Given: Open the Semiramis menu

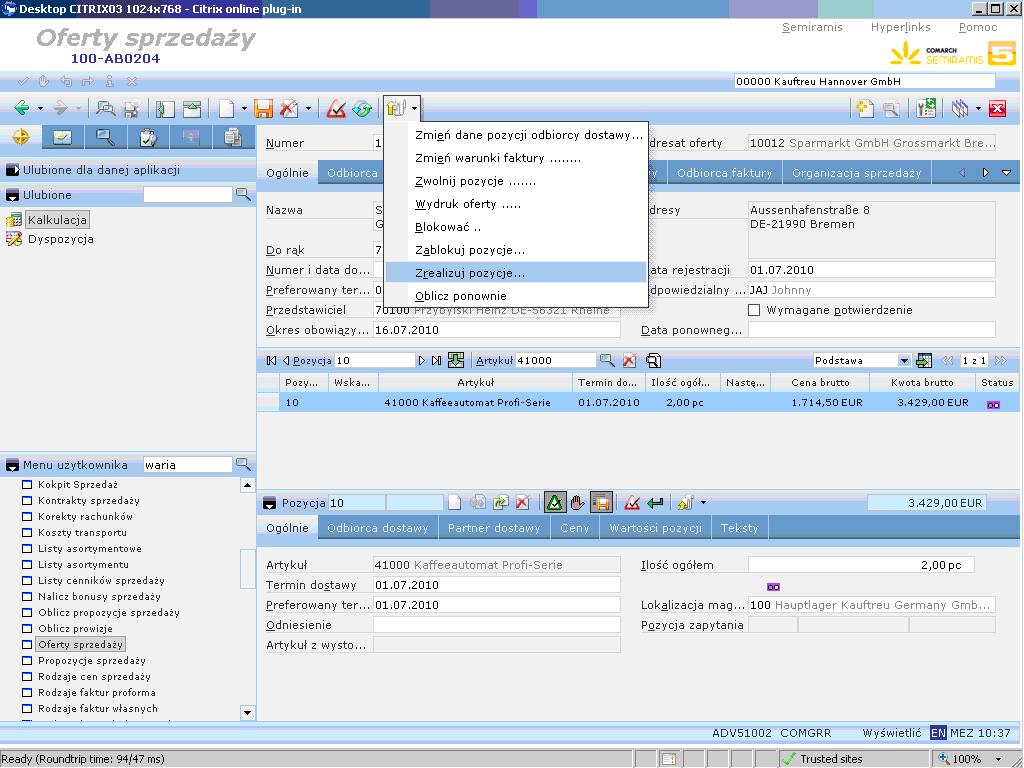Looking at the screenshot, I should (x=812, y=27).
